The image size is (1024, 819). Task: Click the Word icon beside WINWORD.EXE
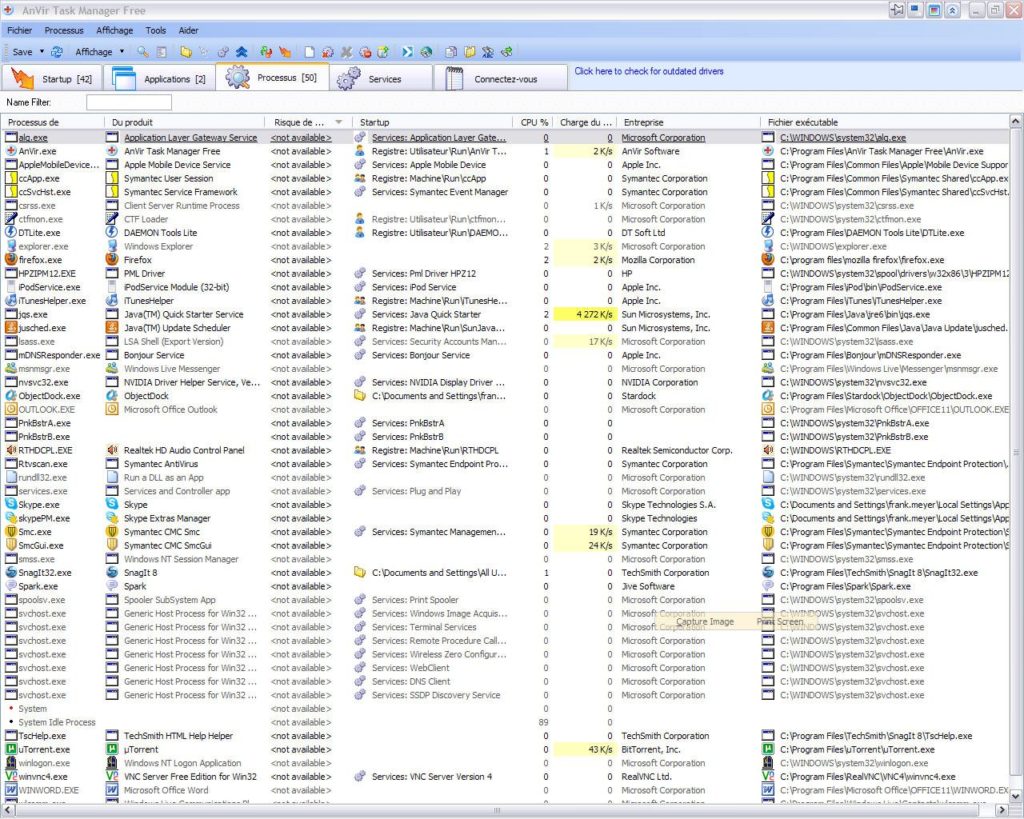coord(10,790)
